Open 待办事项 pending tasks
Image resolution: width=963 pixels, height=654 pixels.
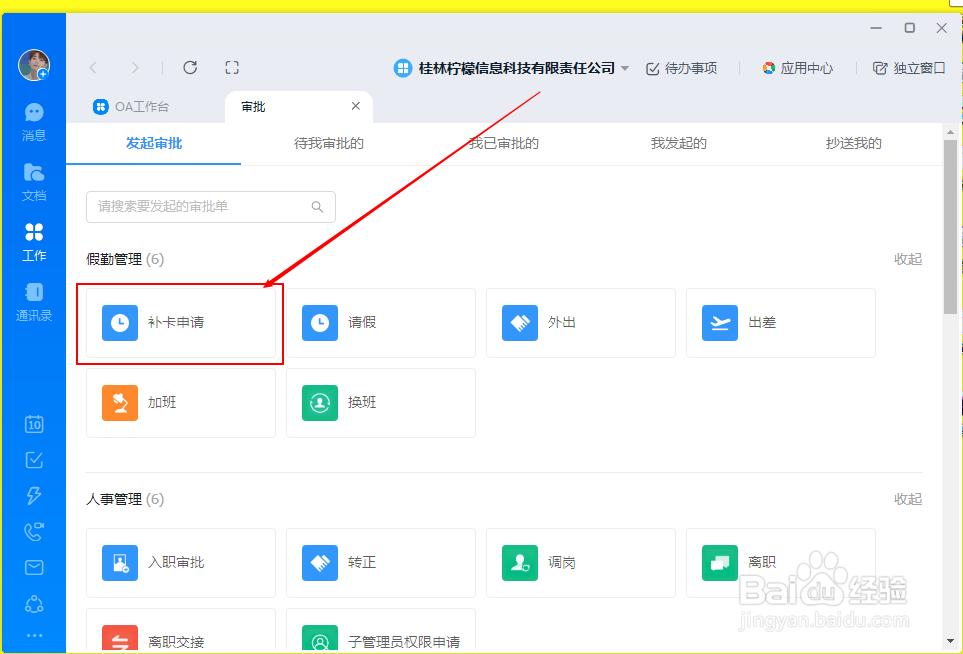tap(681, 68)
